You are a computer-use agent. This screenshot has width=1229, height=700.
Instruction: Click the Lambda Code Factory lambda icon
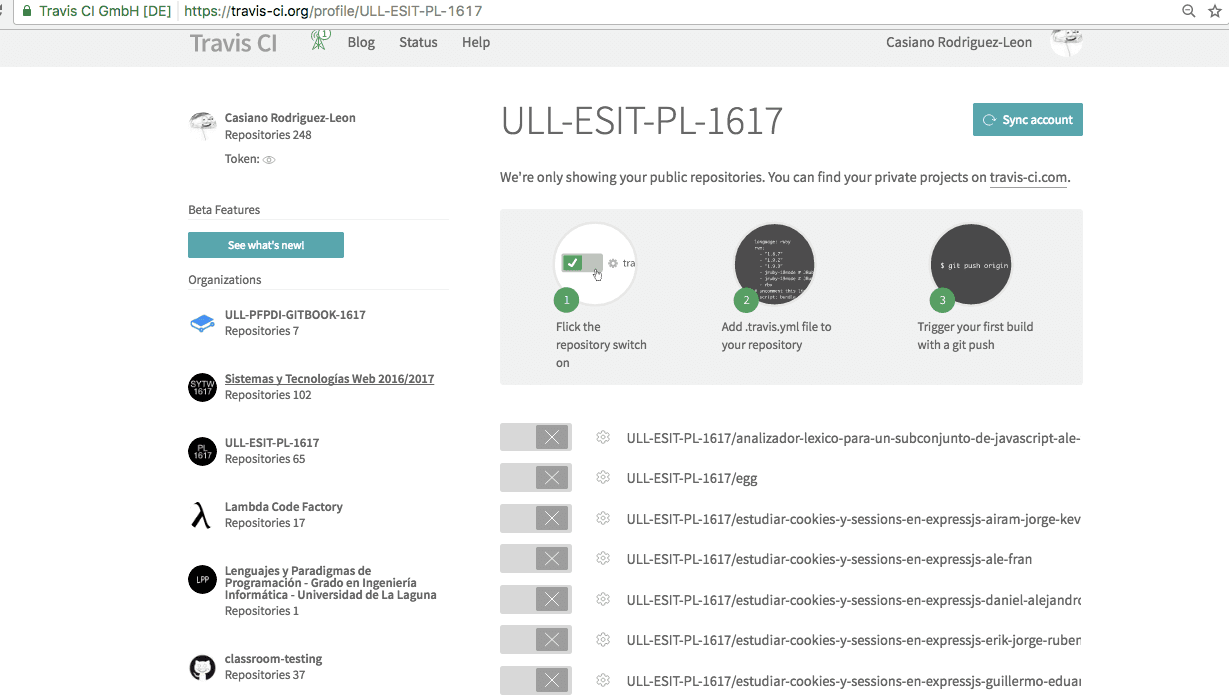(x=202, y=515)
